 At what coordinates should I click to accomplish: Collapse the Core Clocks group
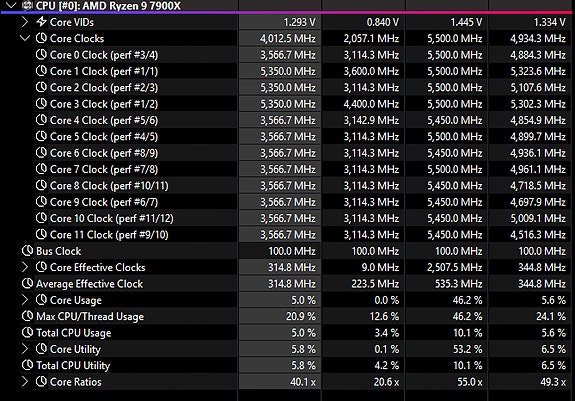(x=25, y=38)
